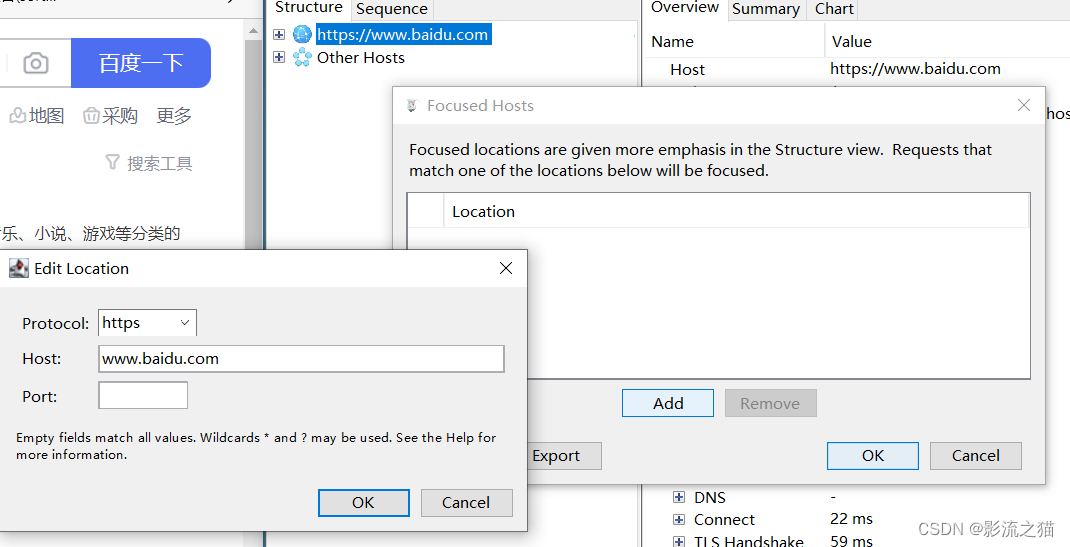Click the 地图 link
Viewport: 1070px width, 547px height.
[46, 116]
